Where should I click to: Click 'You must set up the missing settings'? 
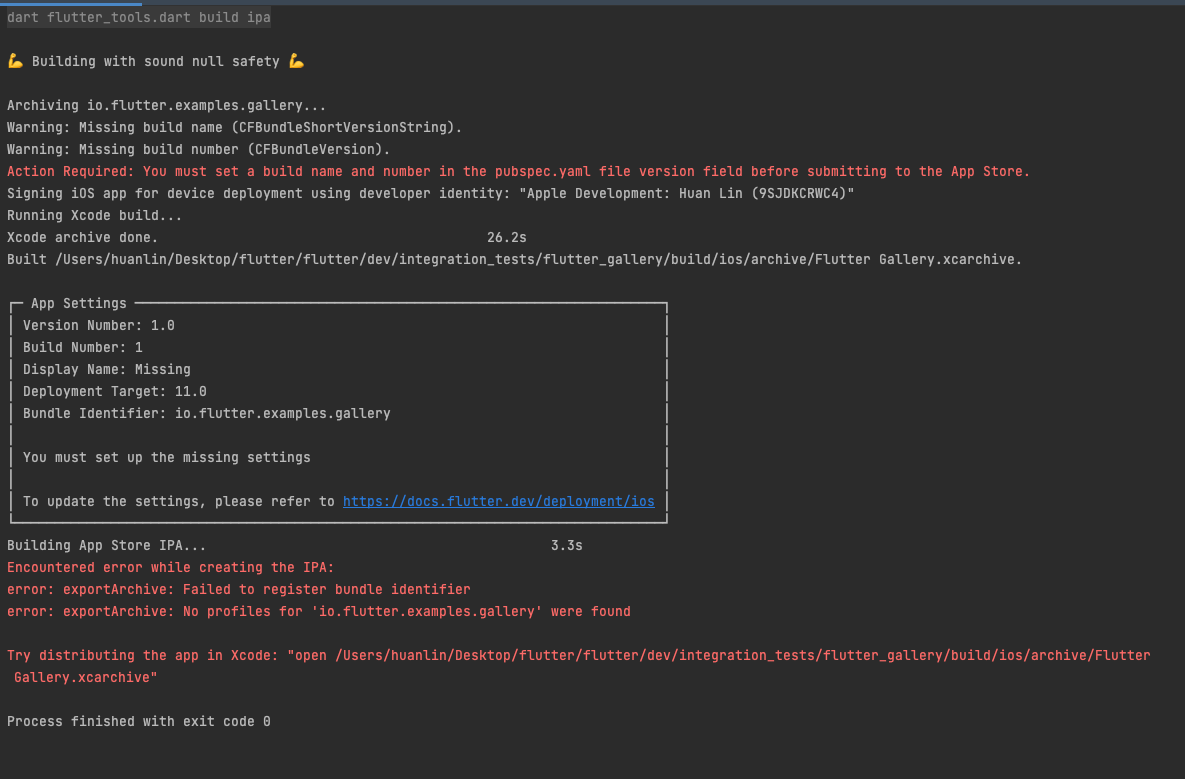click(166, 457)
